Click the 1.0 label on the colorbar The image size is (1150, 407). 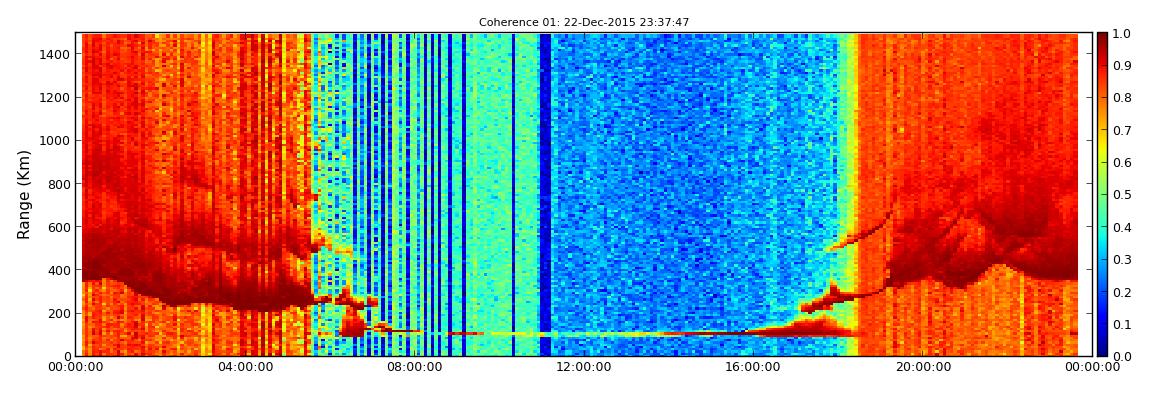[x=1123, y=34]
